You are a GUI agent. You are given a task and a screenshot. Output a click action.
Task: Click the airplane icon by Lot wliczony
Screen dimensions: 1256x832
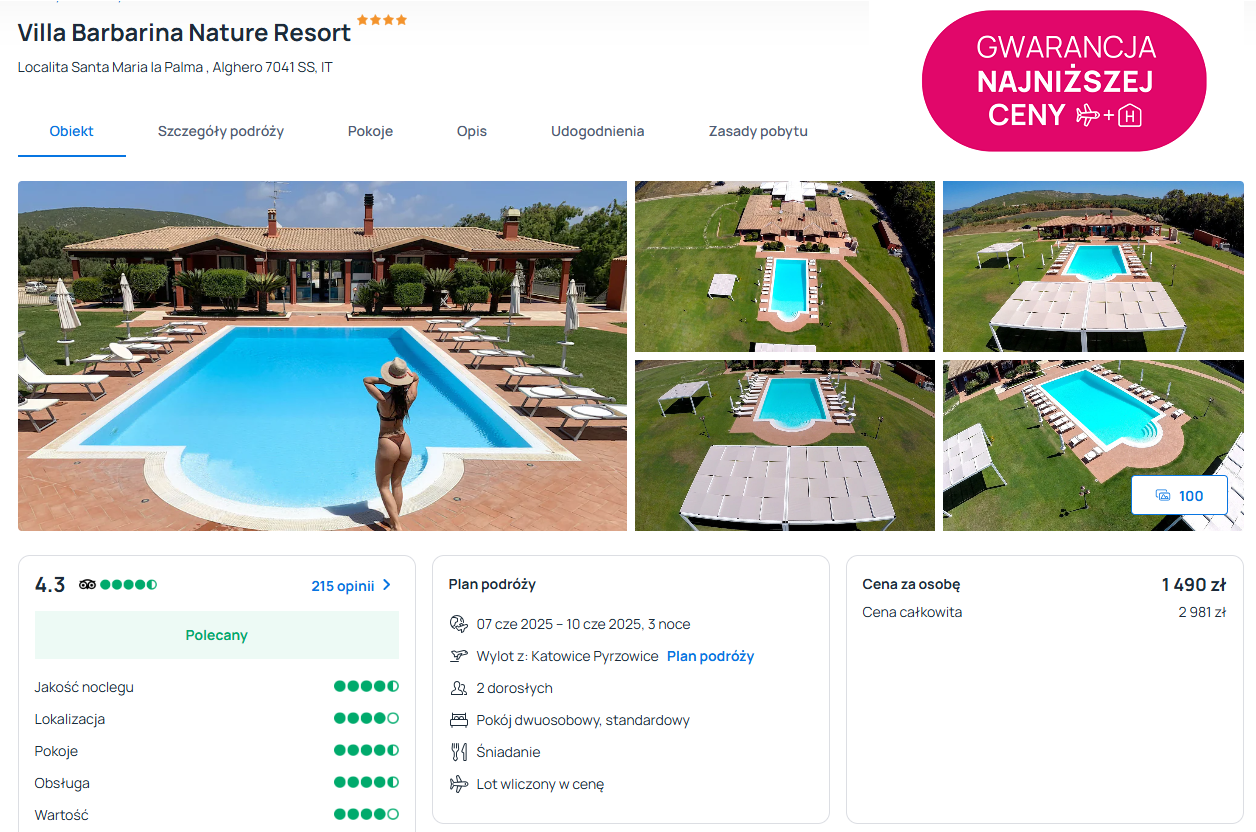coord(459,784)
